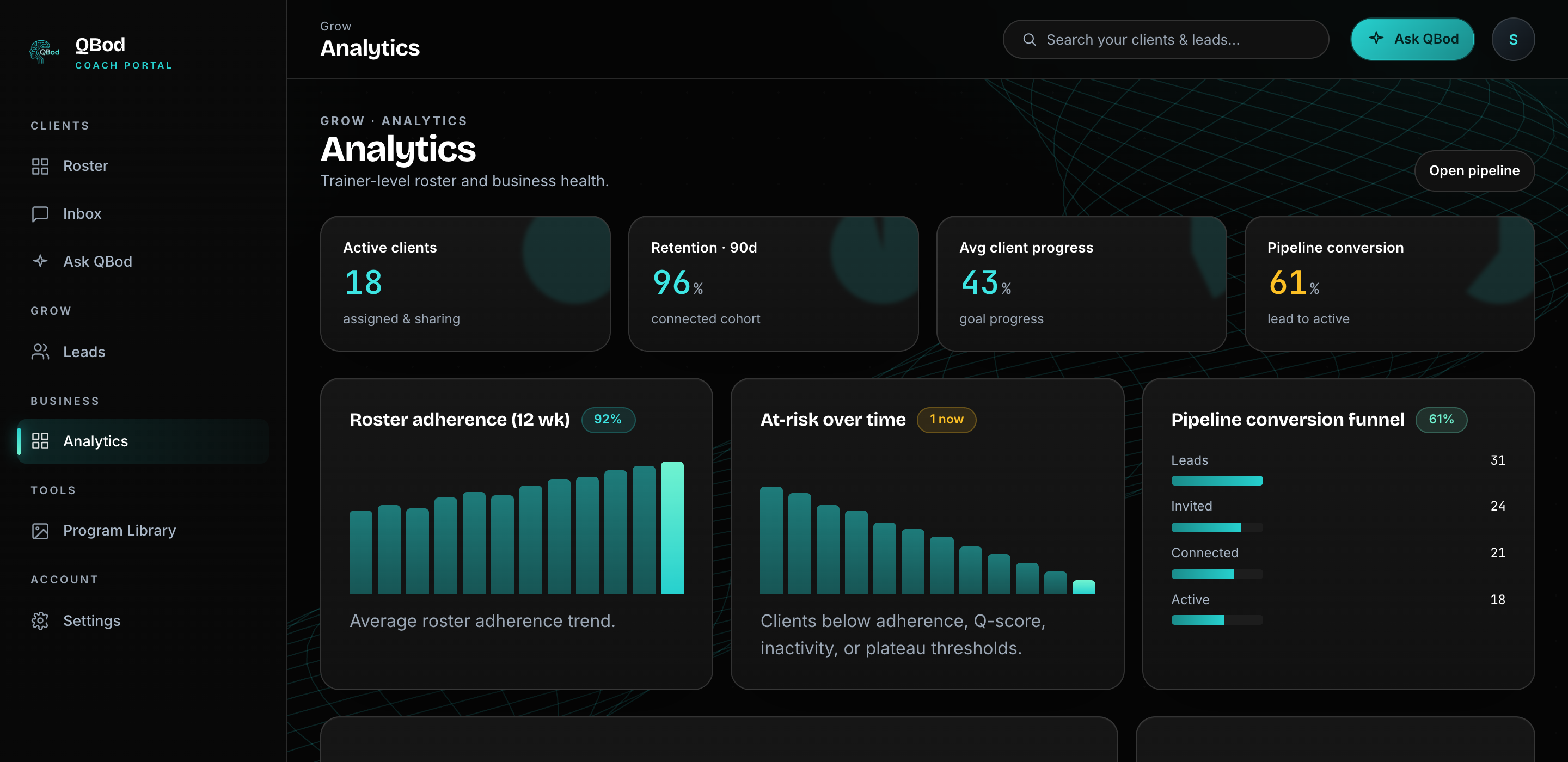Select Ask QBod in sidebar navigation
The width and height of the screenshot is (1568, 762).
coord(144,261)
